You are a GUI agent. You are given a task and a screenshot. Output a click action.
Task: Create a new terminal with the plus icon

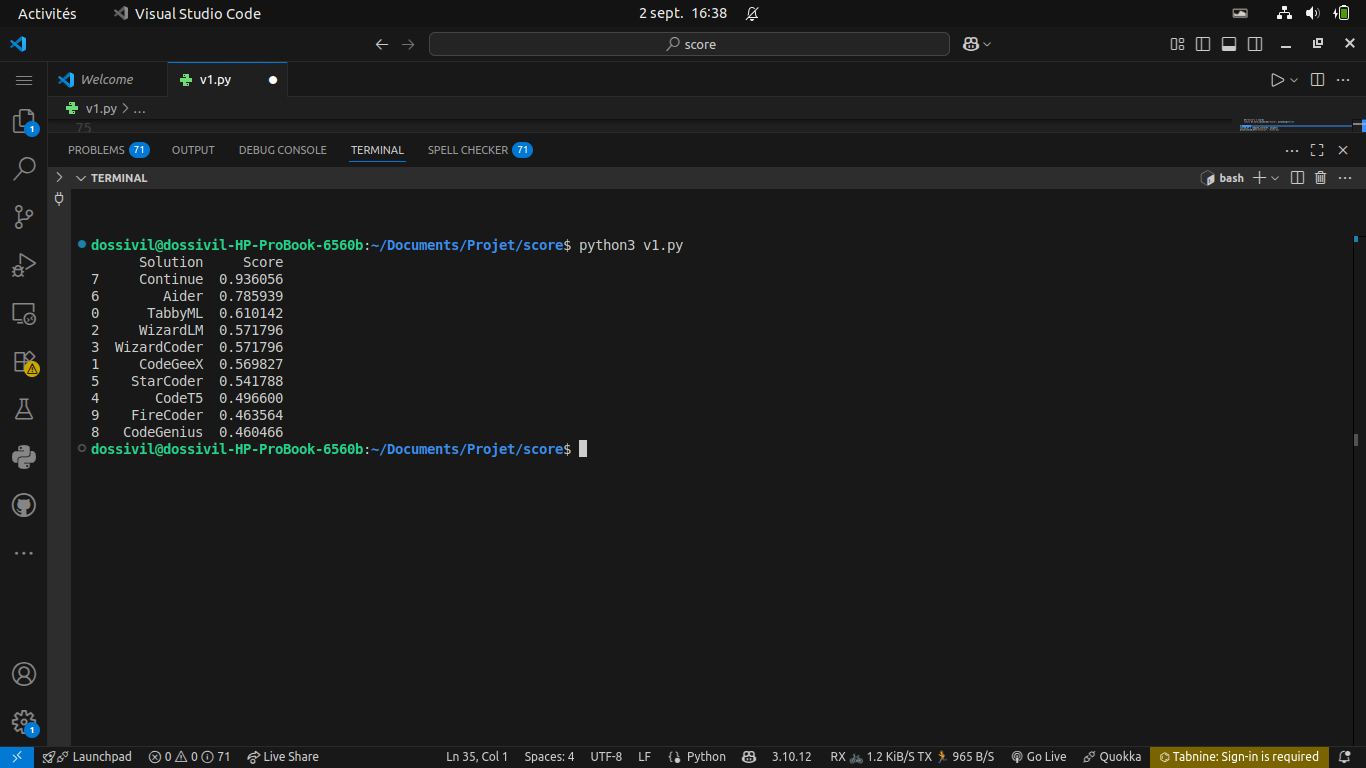click(x=1259, y=178)
